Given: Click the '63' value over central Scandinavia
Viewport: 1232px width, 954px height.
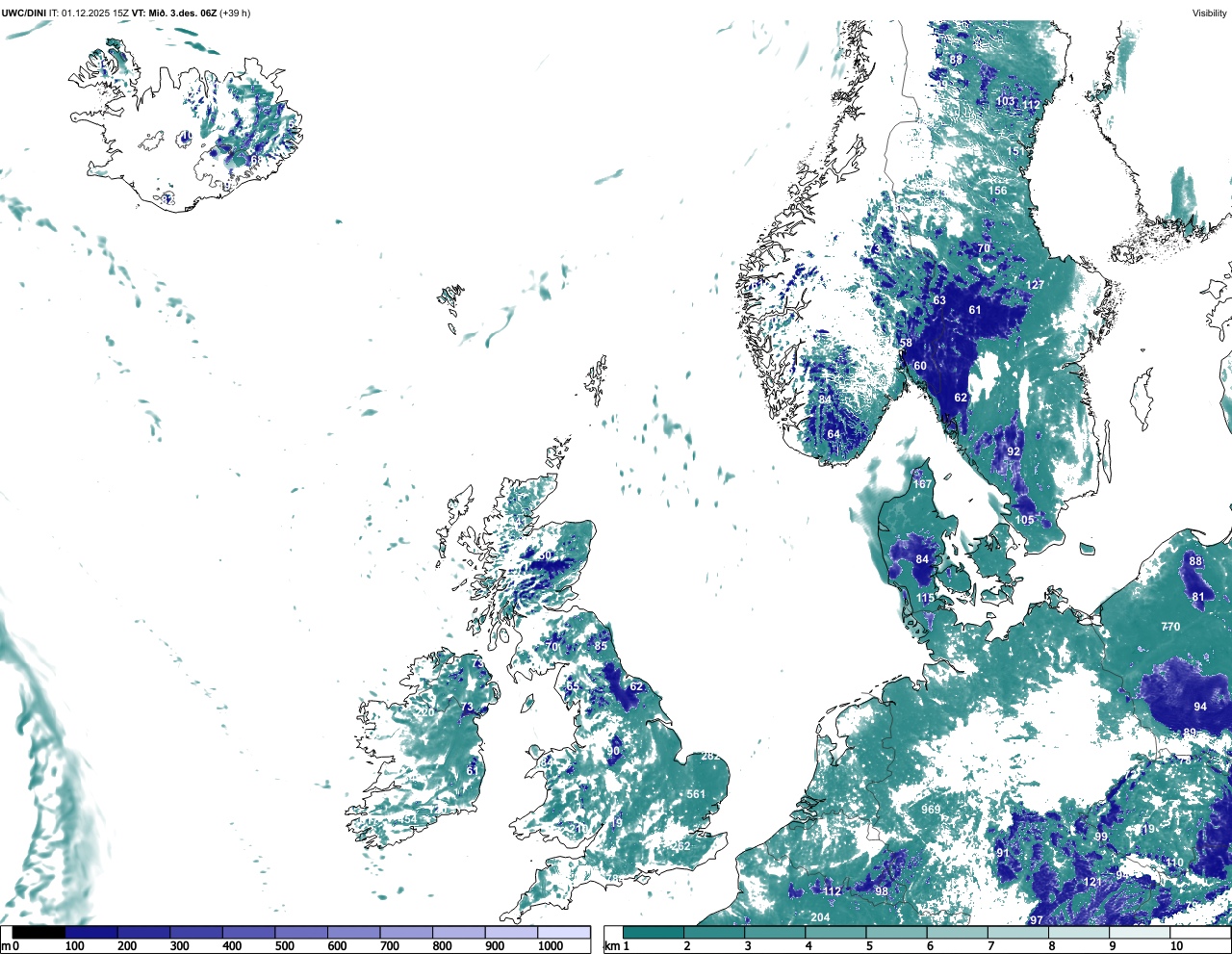Looking at the screenshot, I should coord(939,300).
